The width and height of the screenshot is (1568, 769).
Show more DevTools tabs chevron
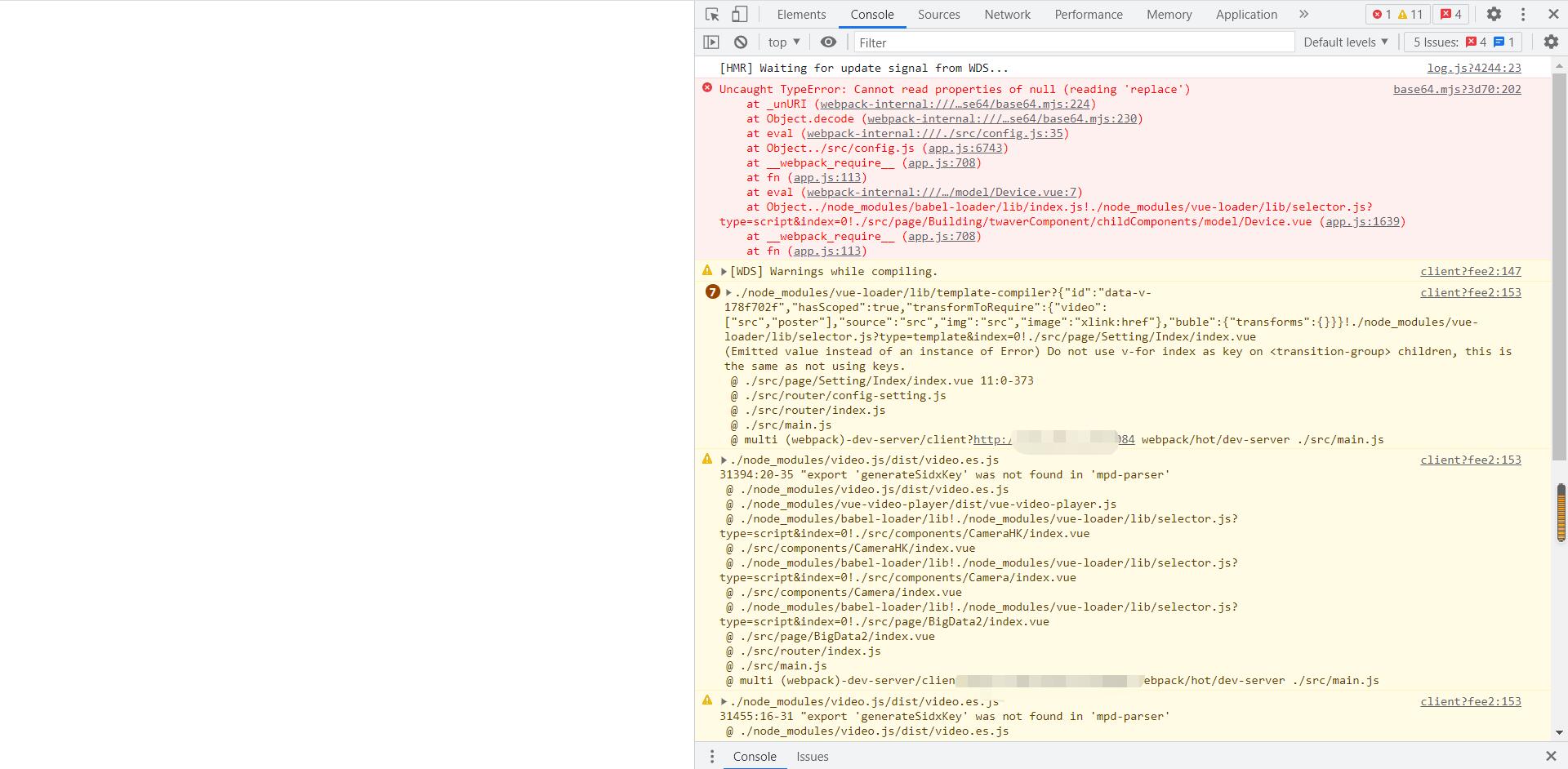pyautogui.click(x=1303, y=15)
